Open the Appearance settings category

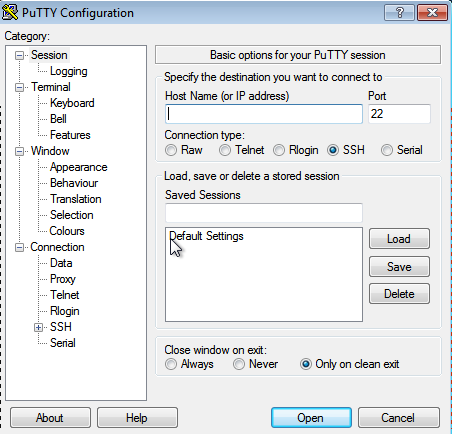[79, 167]
